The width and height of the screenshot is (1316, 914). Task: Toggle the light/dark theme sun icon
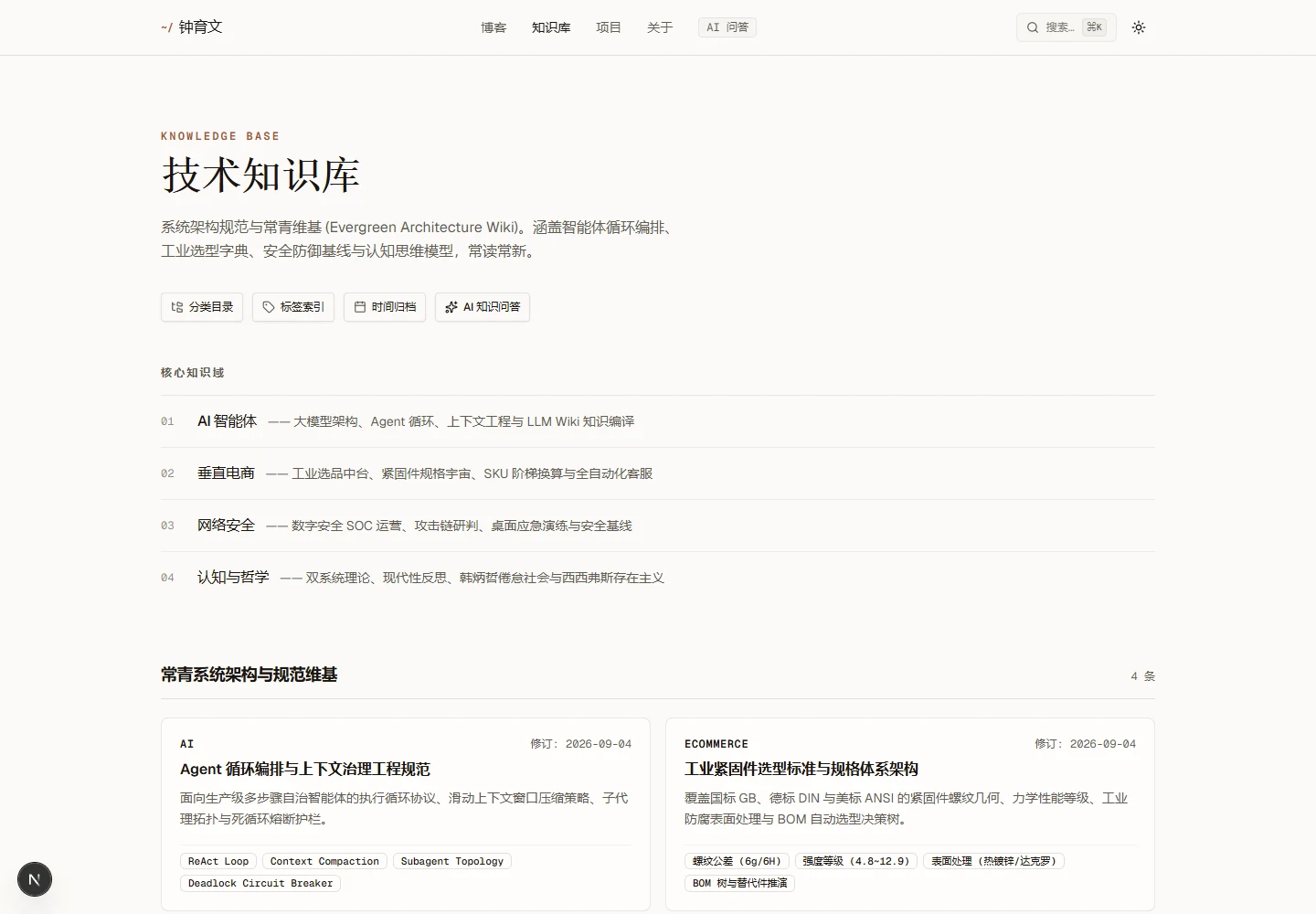[1139, 27]
